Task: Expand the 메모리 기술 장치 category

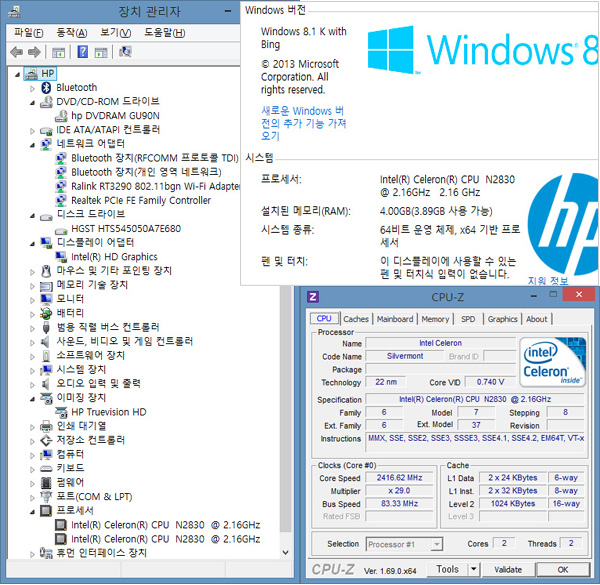Action: point(33,286)
